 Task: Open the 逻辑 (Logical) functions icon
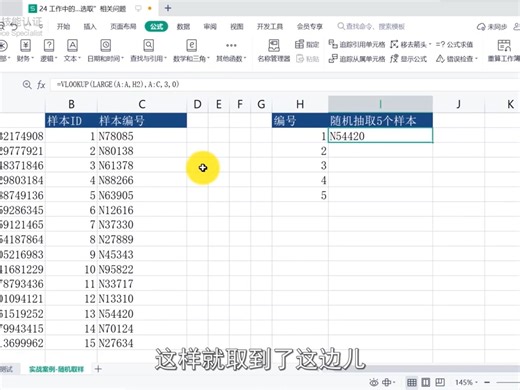(x=49, y=46)
